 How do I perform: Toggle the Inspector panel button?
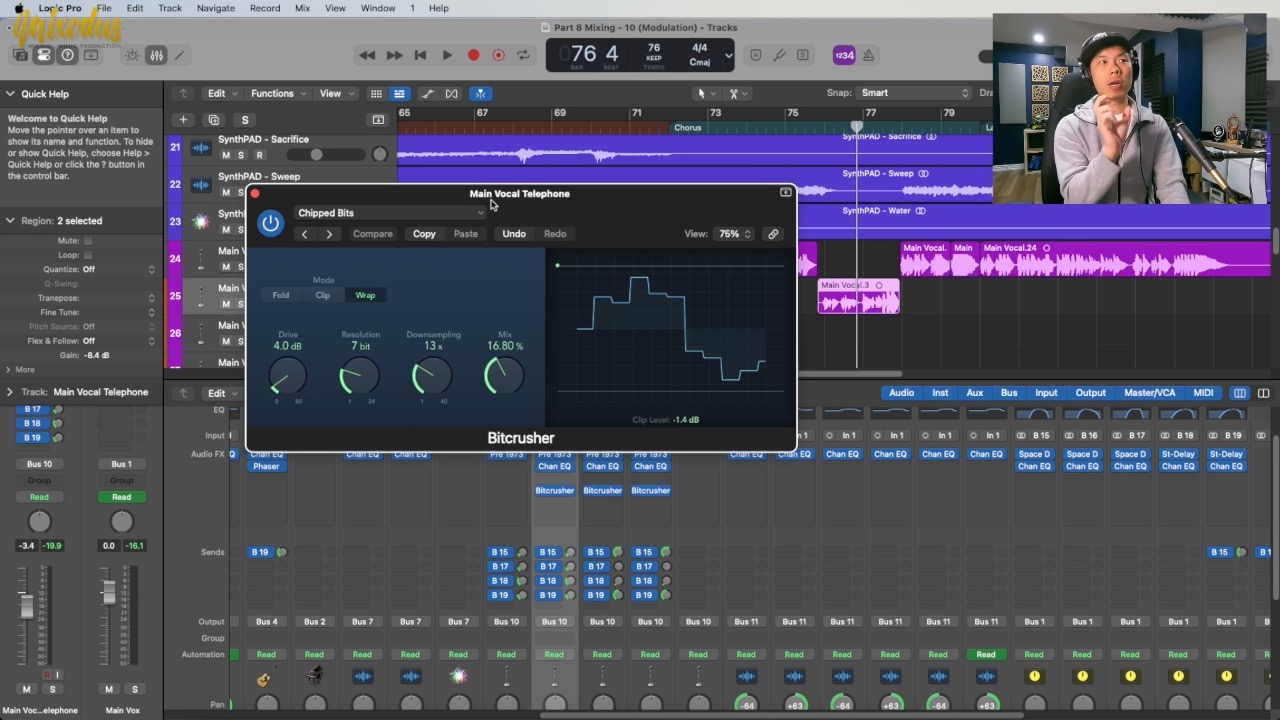[x=44, y=55]
